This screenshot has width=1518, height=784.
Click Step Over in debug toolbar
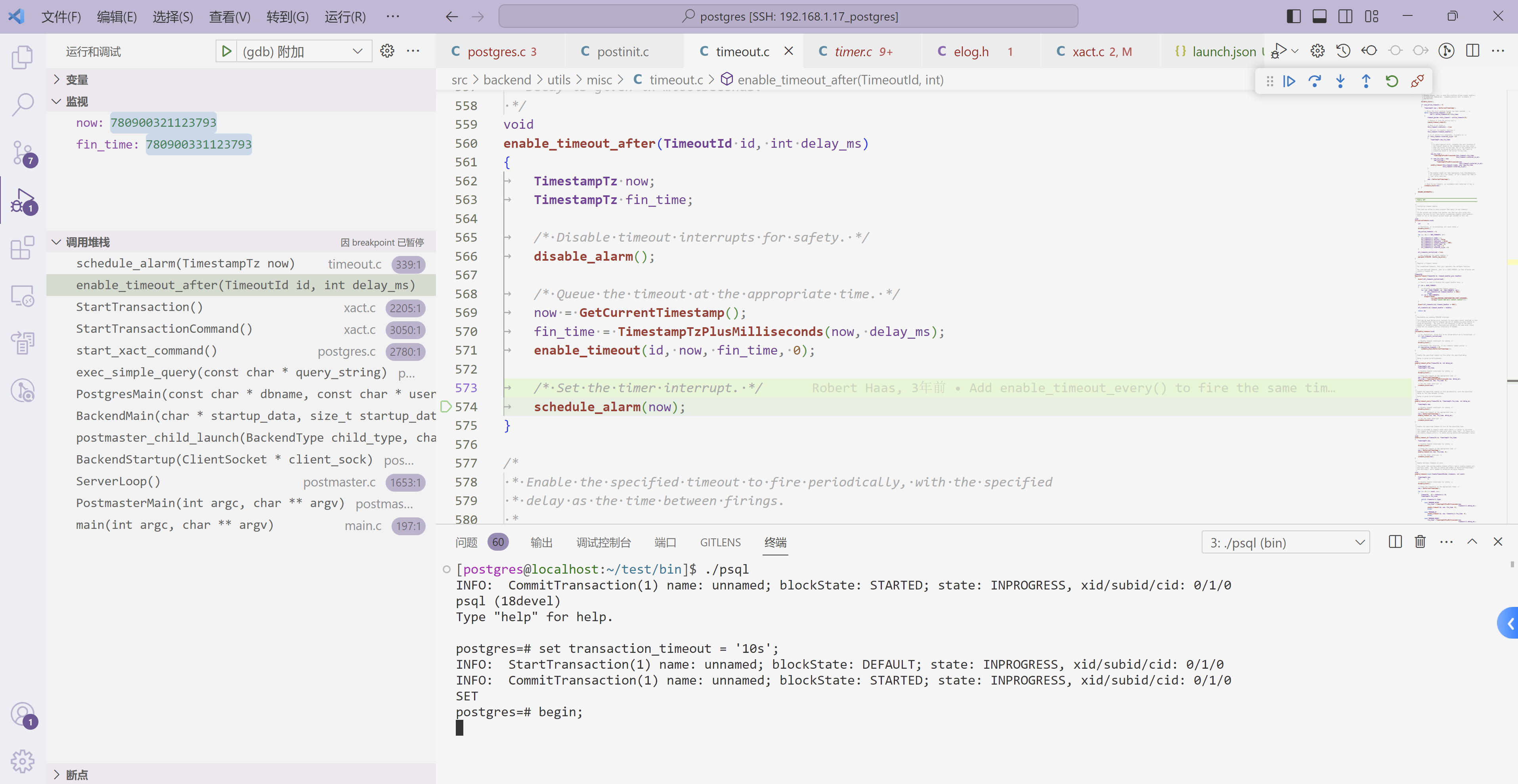(1314, 81)
